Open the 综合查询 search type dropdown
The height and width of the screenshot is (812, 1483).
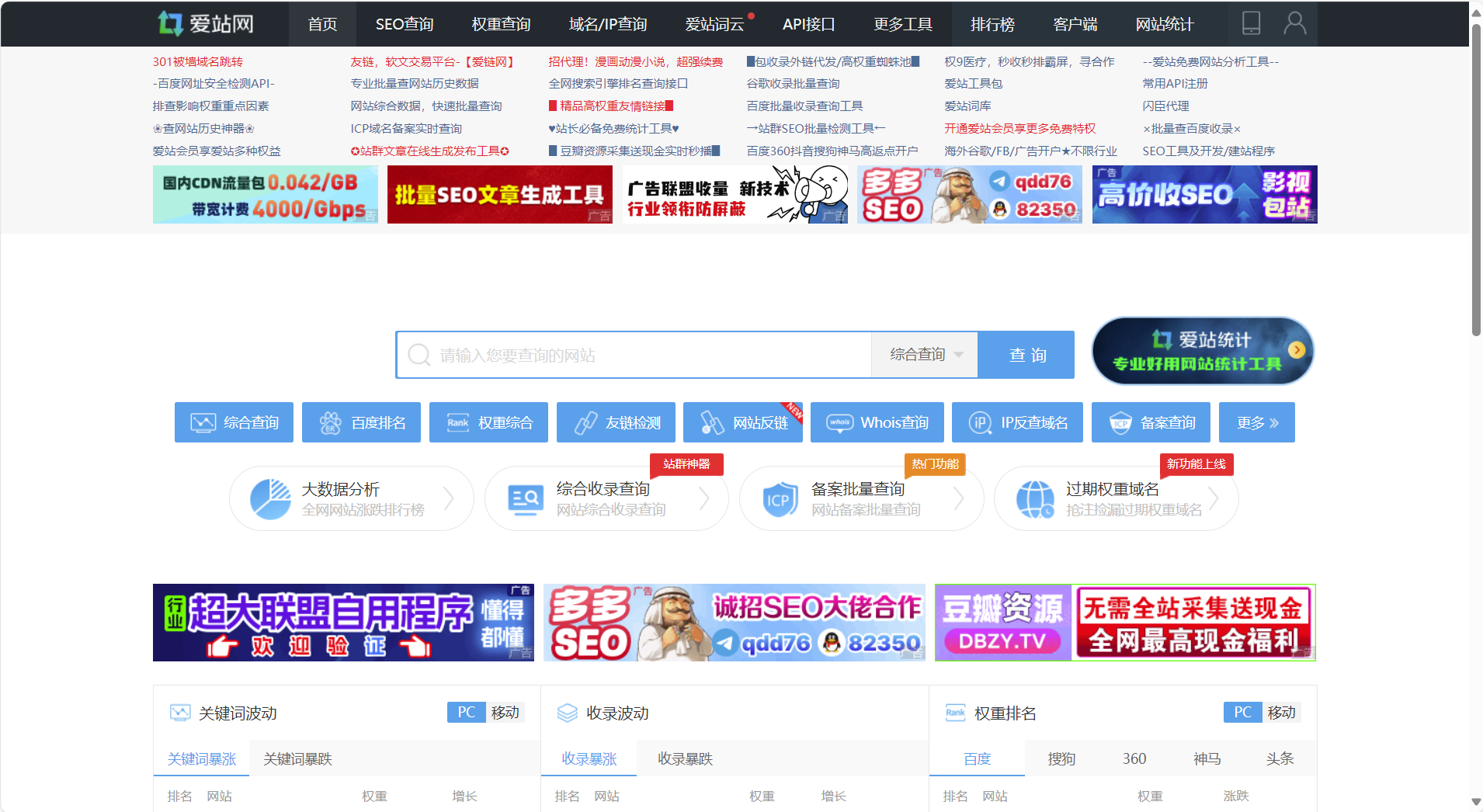pos(925,355)
